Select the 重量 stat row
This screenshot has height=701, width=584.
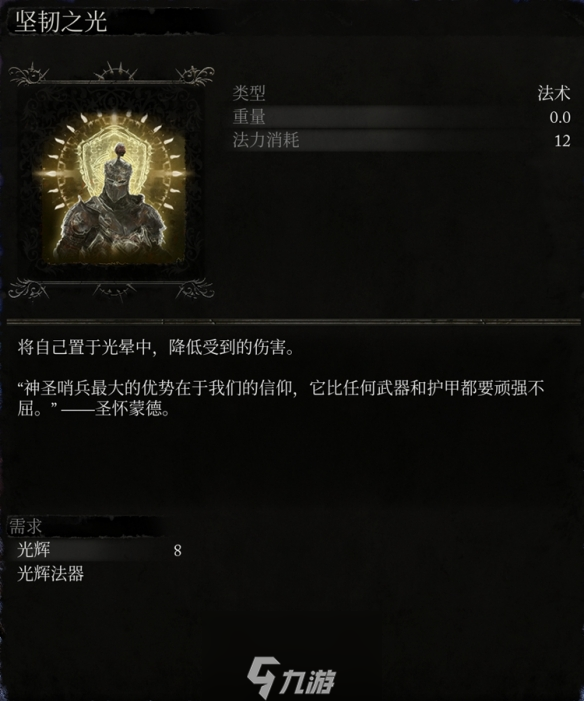pos(401,117)
